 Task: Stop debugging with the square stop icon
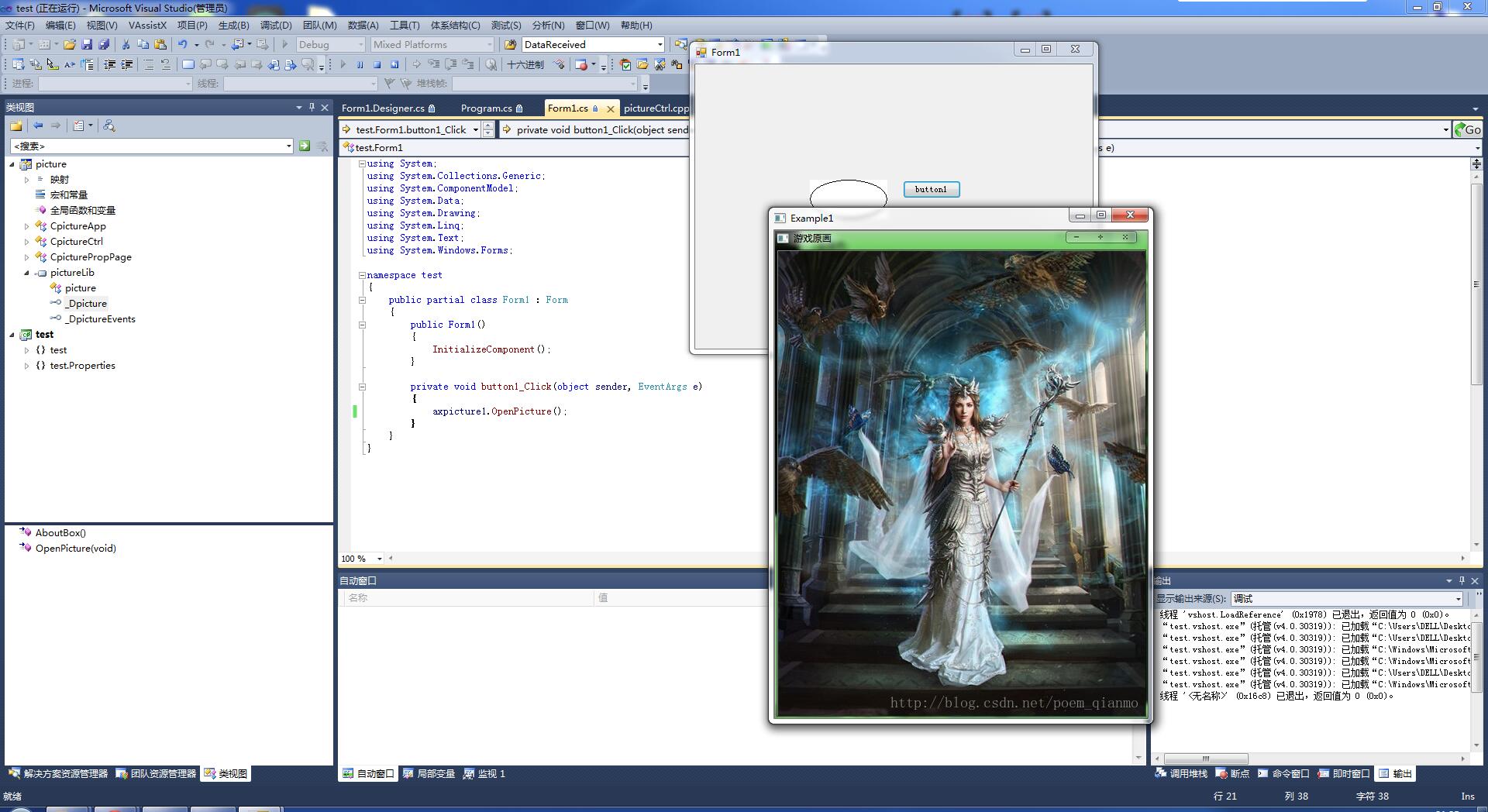coord(377,65)
